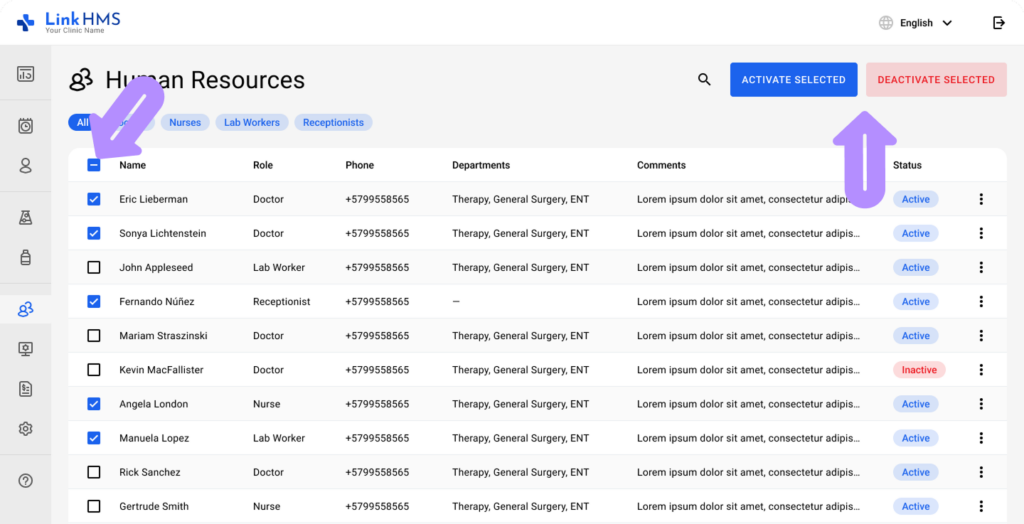Check Gertrude Smith's checkbox
Screen dimensions: 1024x524
point(94,506)
